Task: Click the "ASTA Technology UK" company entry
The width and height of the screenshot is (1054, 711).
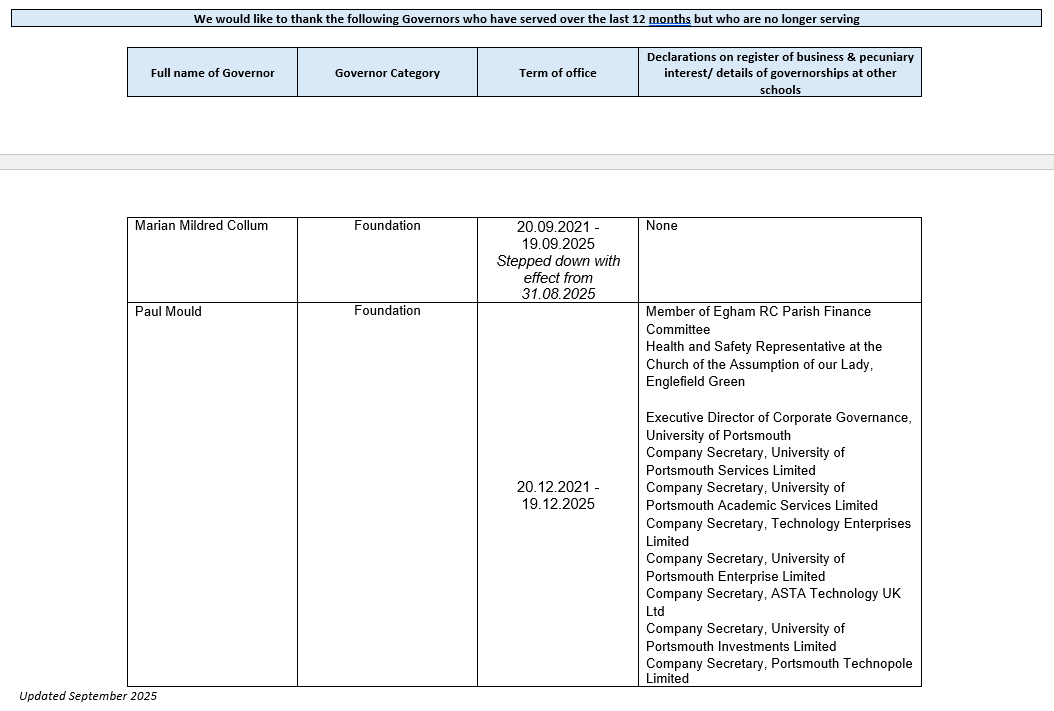Action: [x=773, y=594]
